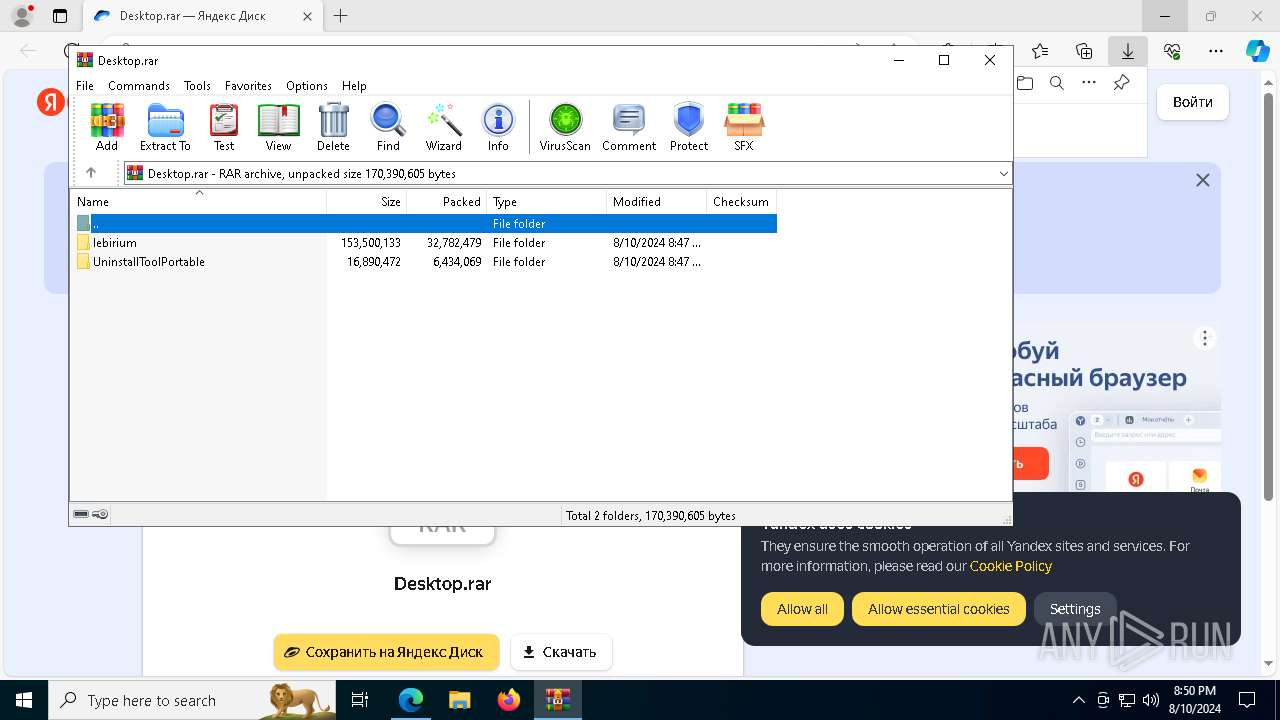
Task: Sort by Type column header
Action: (547, 202)
